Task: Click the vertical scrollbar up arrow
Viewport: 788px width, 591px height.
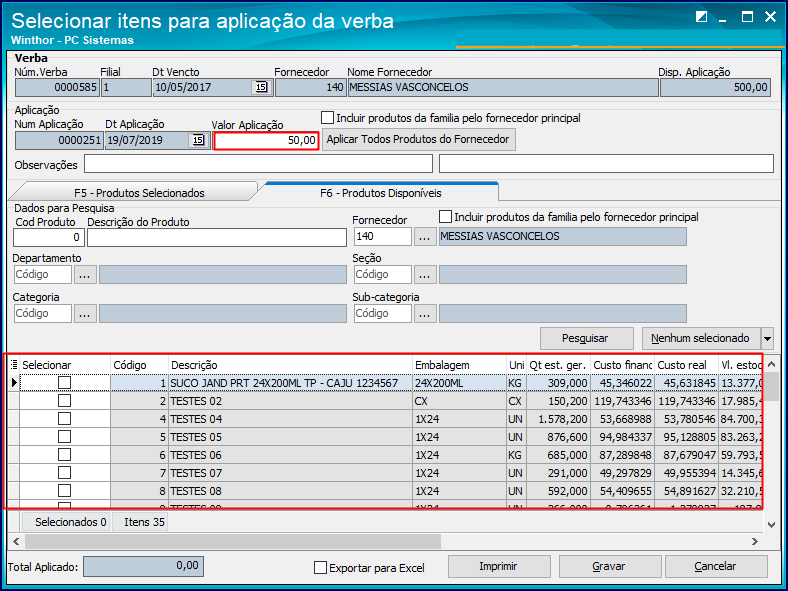Action: tap(772, 364)
